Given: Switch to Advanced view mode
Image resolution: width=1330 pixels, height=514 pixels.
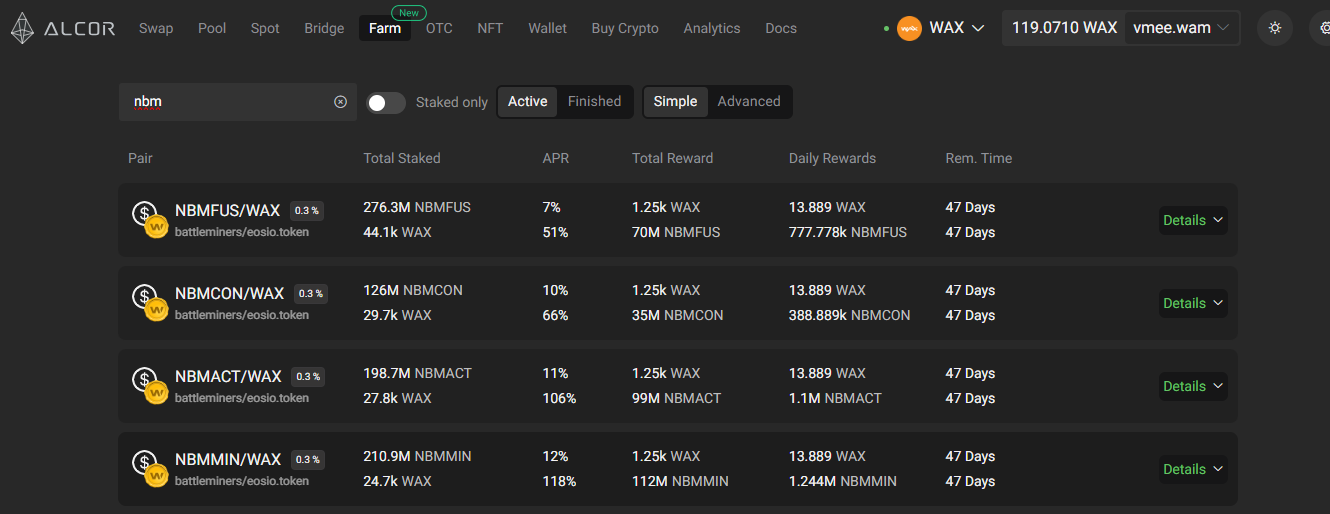Looking at the screenshot, I should [x=749, y=101].
